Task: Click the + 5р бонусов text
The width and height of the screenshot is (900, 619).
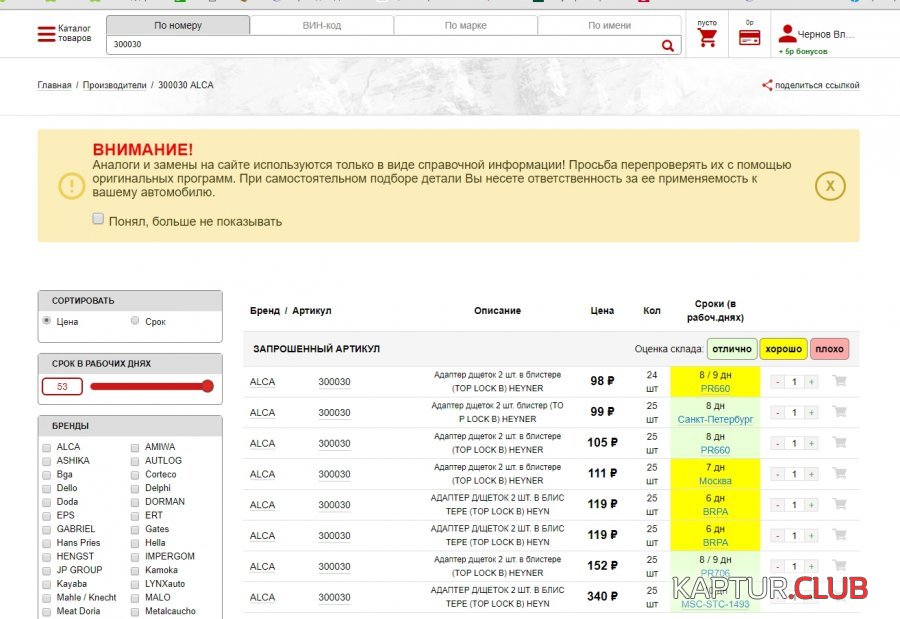Action: click(803, 51)
